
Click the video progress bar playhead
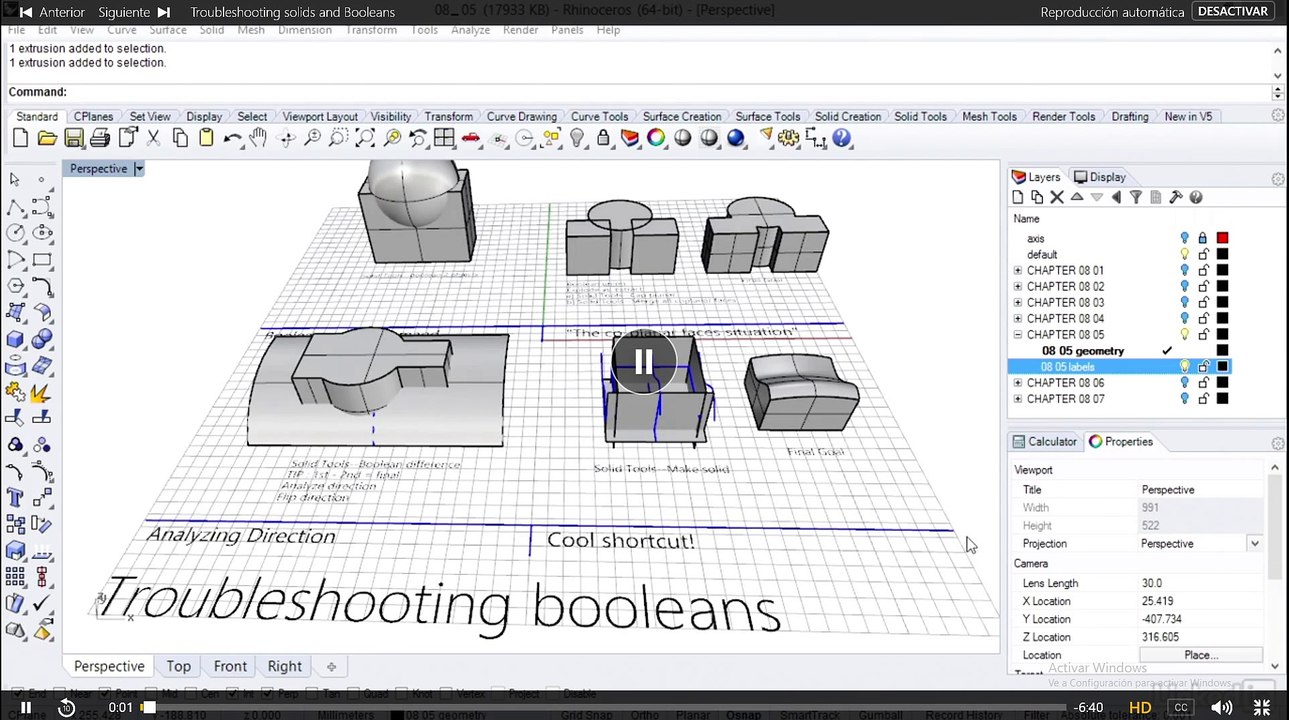tap(148, 707)
